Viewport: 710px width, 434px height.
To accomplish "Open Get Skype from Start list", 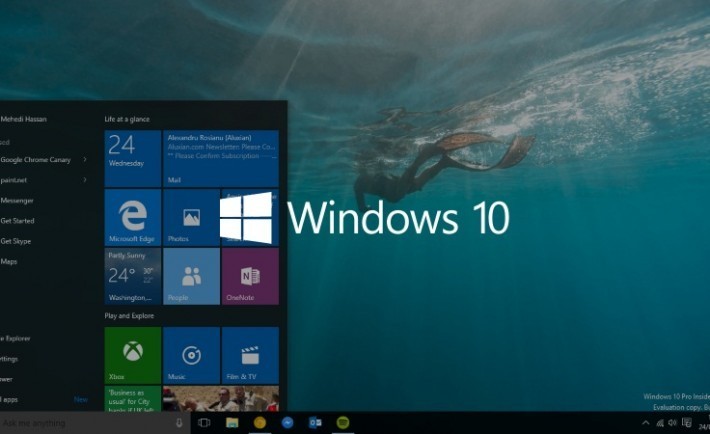I will [x=15, y=241].
